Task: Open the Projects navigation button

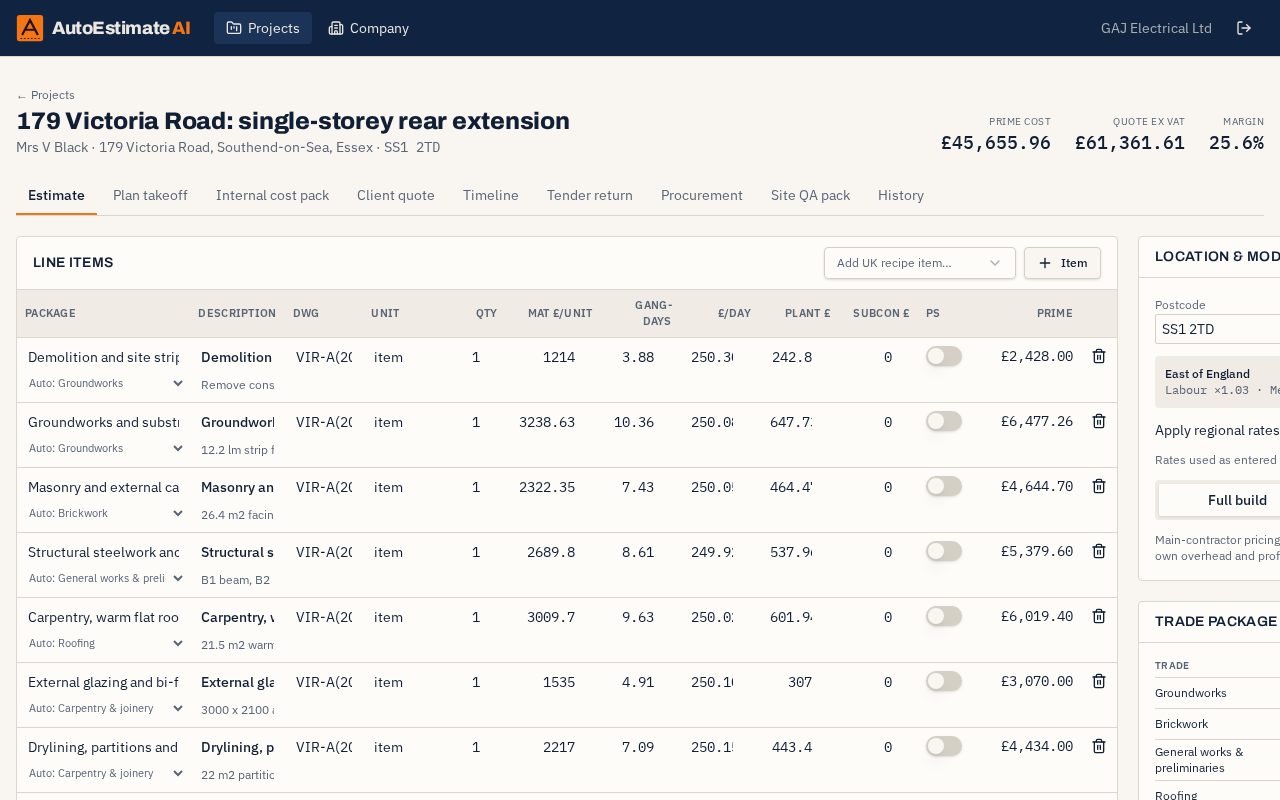Action: (x=263, y=28)
